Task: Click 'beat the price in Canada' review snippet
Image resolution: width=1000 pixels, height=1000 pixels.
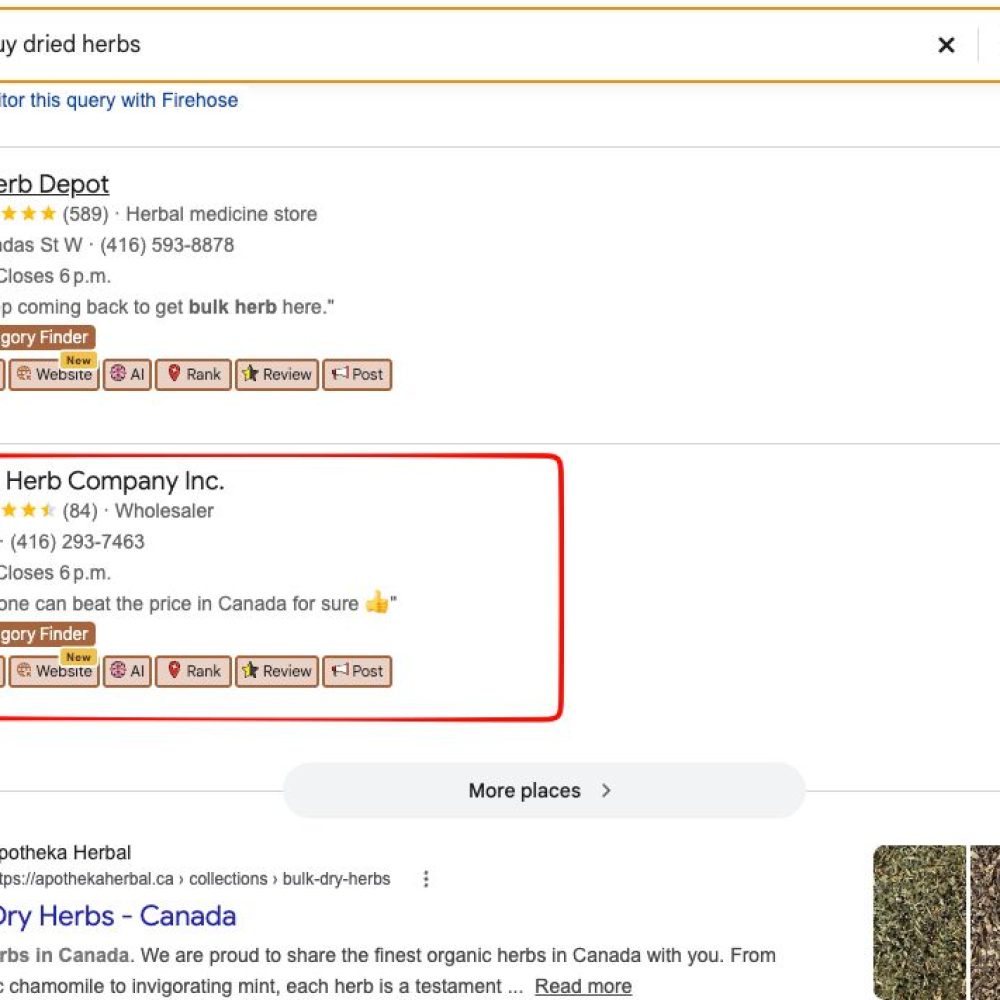Action: click(198, 603)
